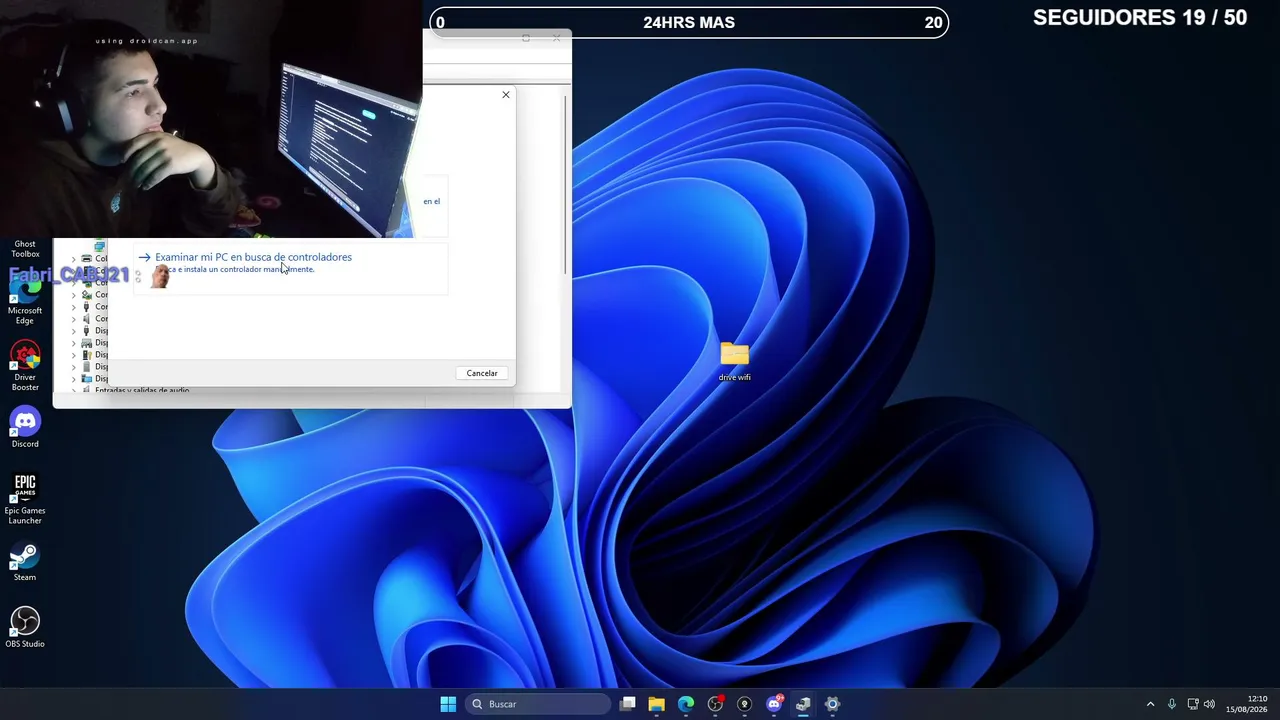Open the Discord desktop shortcut

(x=25, y=428)
